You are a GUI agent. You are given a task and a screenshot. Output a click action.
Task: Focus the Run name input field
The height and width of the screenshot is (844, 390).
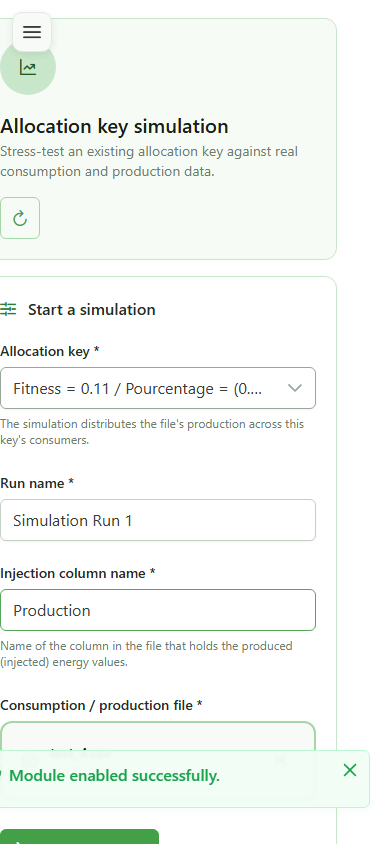point(158,520)
